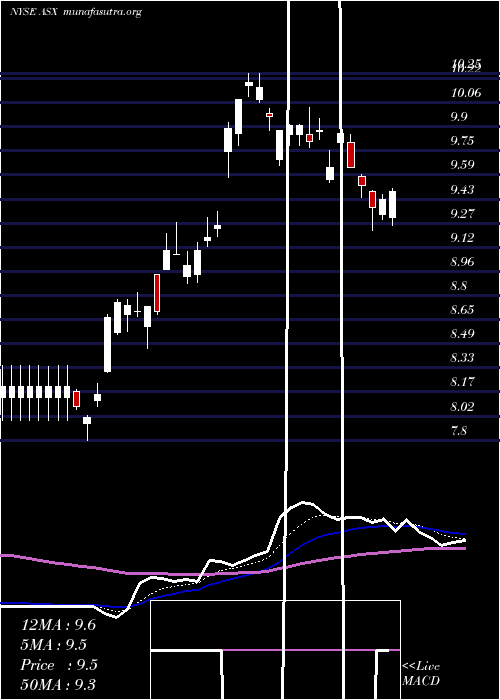
Task: Click the 50MA : 9.3 legend value
Action: [58, 685]
